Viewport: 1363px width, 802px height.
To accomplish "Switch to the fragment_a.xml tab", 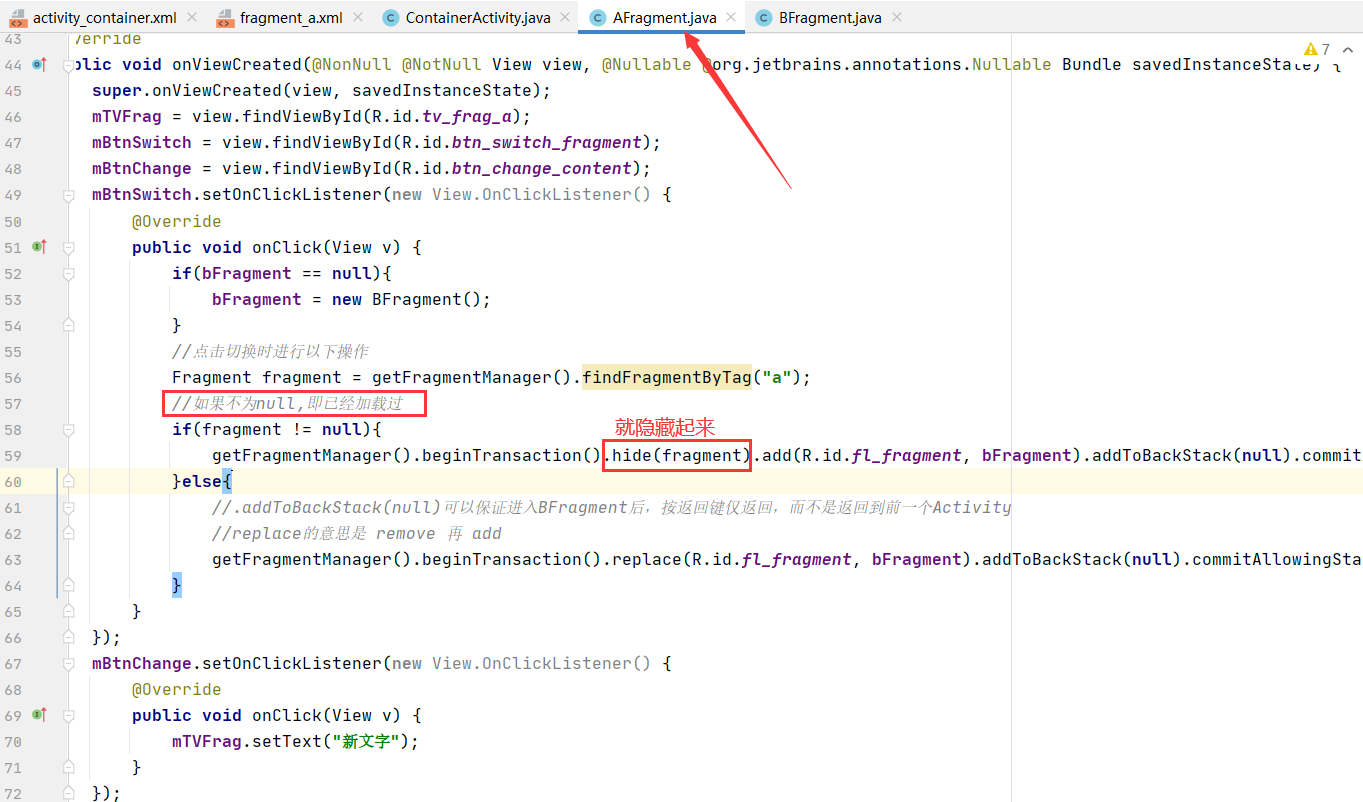I will click(291, 18).
